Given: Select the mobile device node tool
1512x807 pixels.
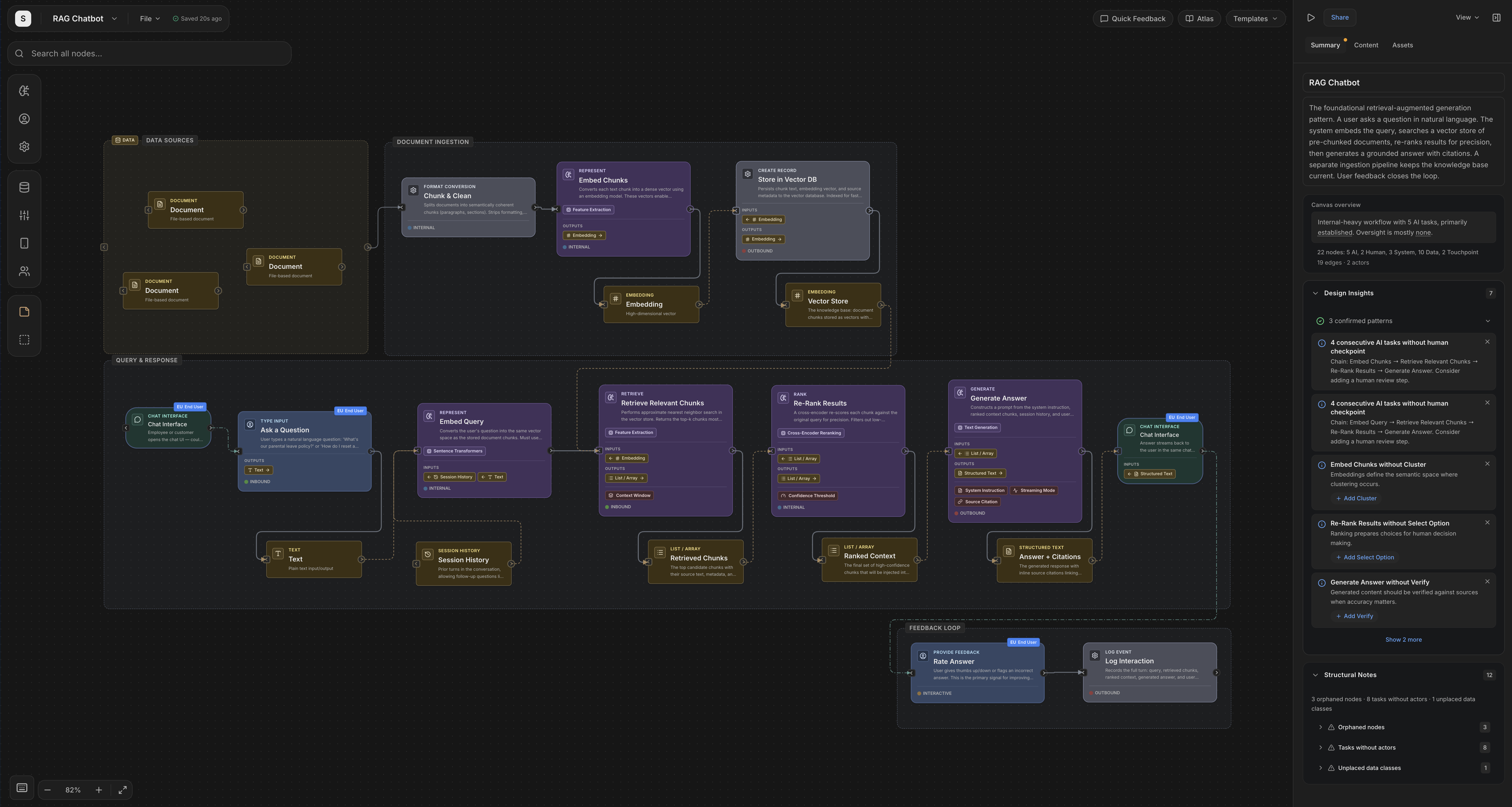Looking at the screenshot, I should pos(24,242).
